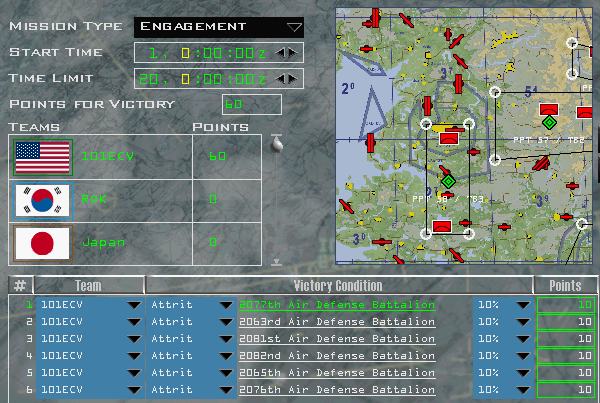Screen dimensions: 600x403
Task: Click the Points for Victory field
Action: [x=251, y=104]
